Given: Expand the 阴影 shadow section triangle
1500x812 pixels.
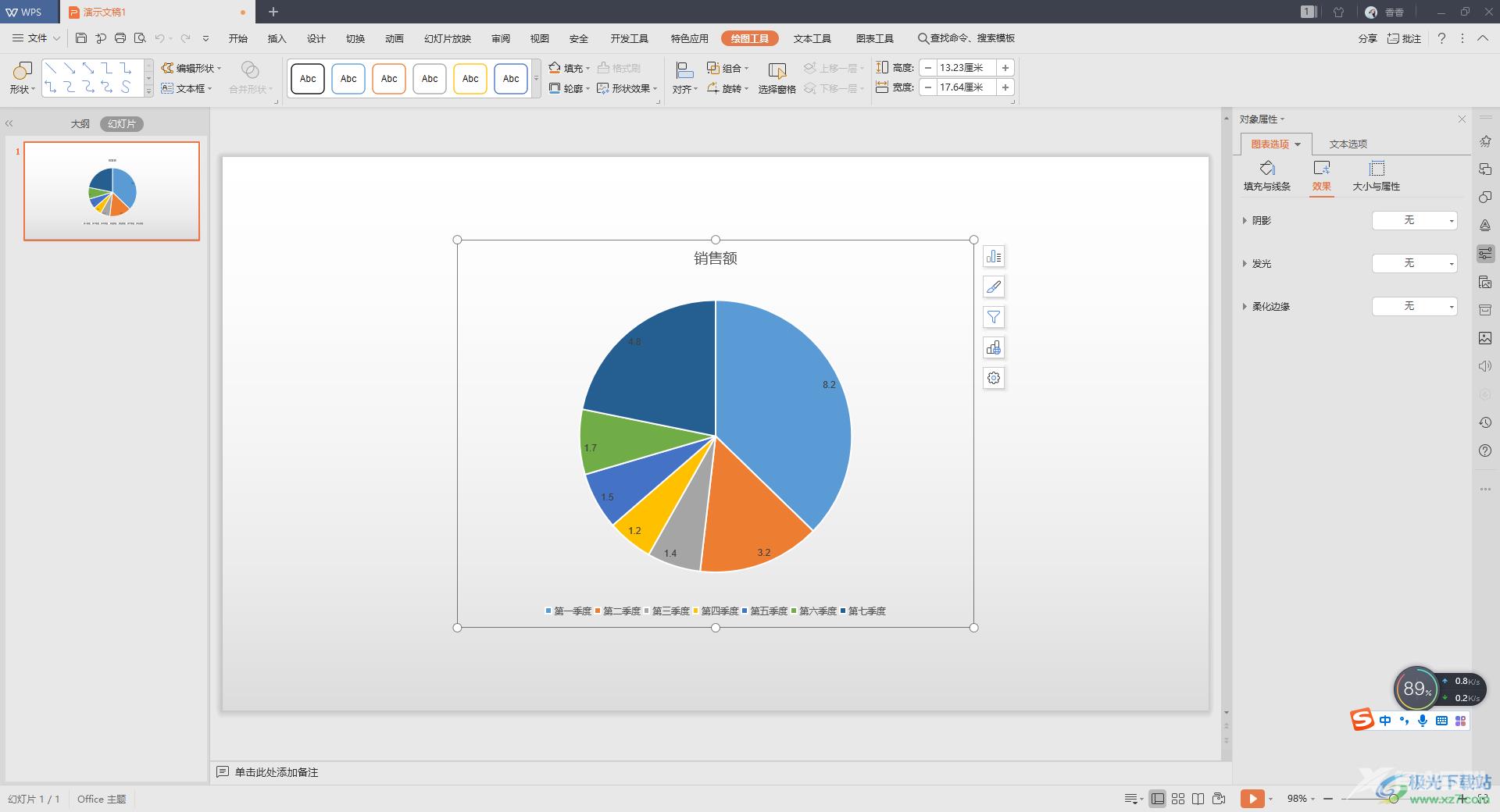Looking at the screenshot, I should [1245, 220].
